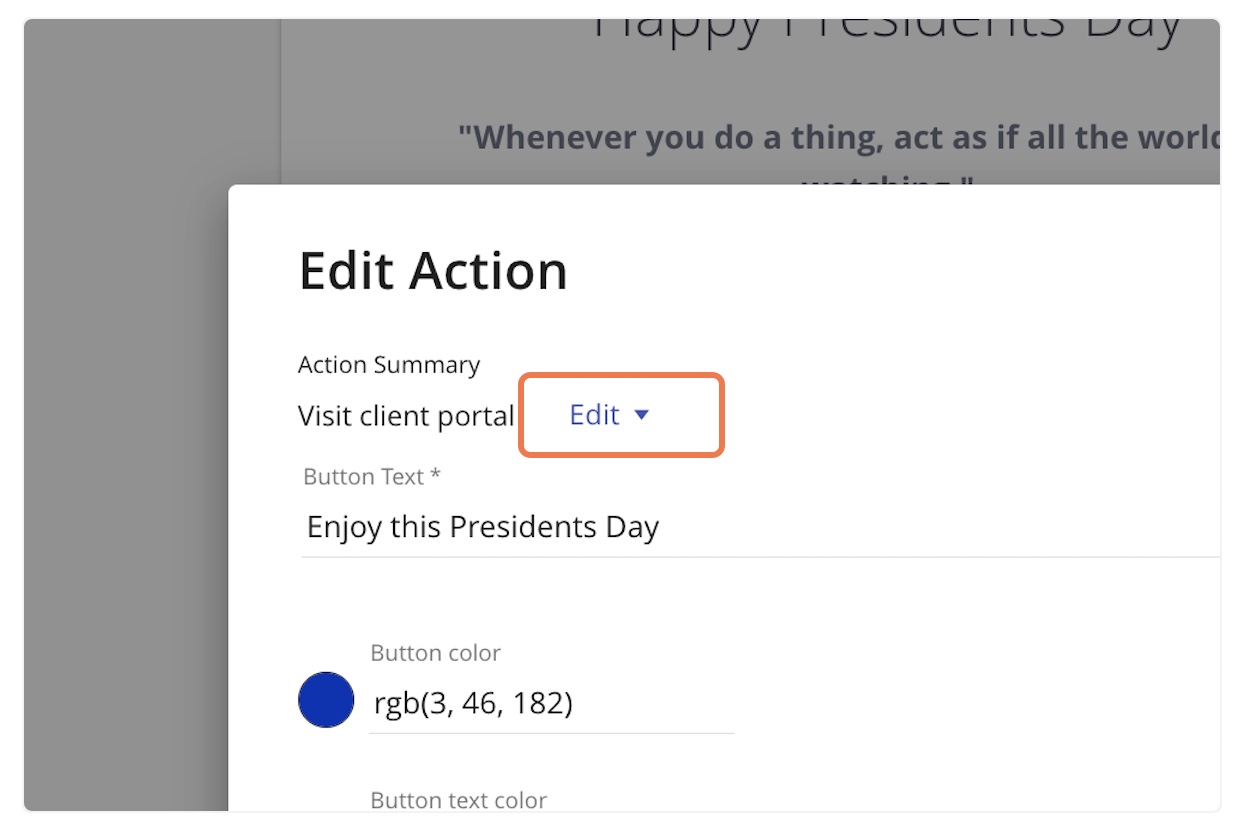
Task: Click the underline beneath the Button Text input
Action: (760, 557)
